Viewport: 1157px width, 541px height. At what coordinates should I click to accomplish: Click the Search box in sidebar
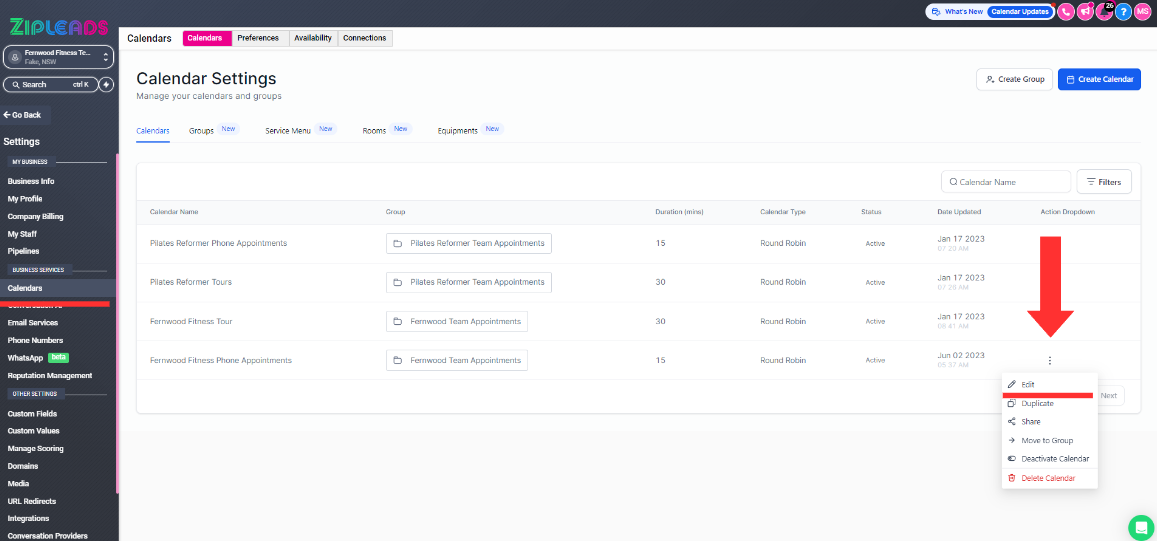(50, 85)
